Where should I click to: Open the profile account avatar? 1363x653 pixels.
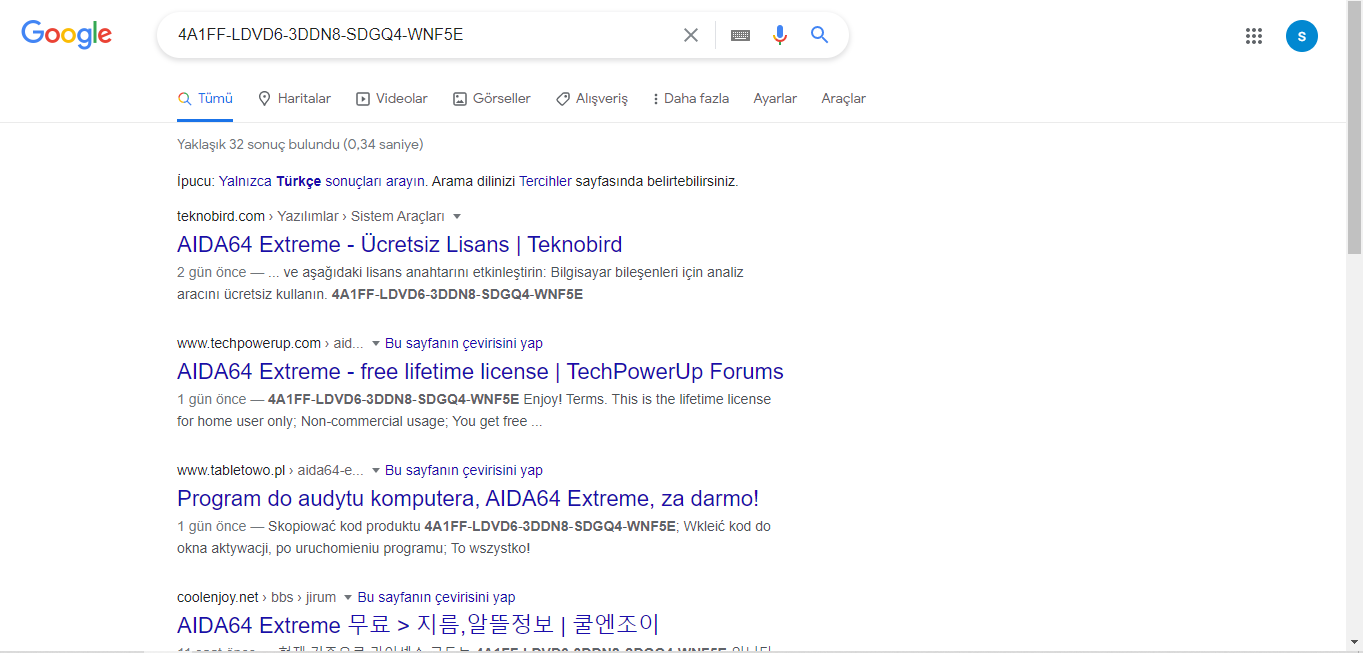click(1301, 35)
